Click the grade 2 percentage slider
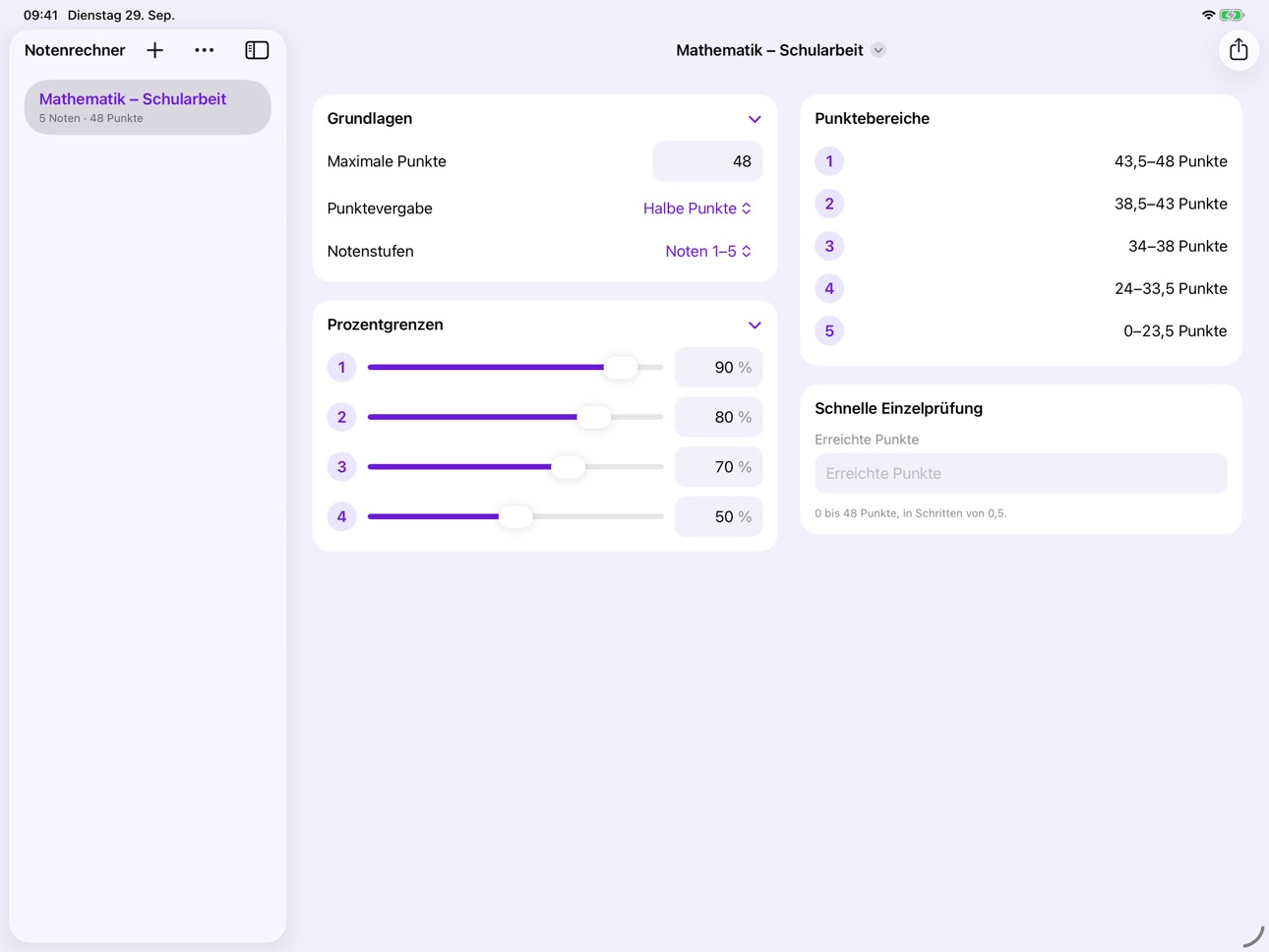 pos(515,417)
